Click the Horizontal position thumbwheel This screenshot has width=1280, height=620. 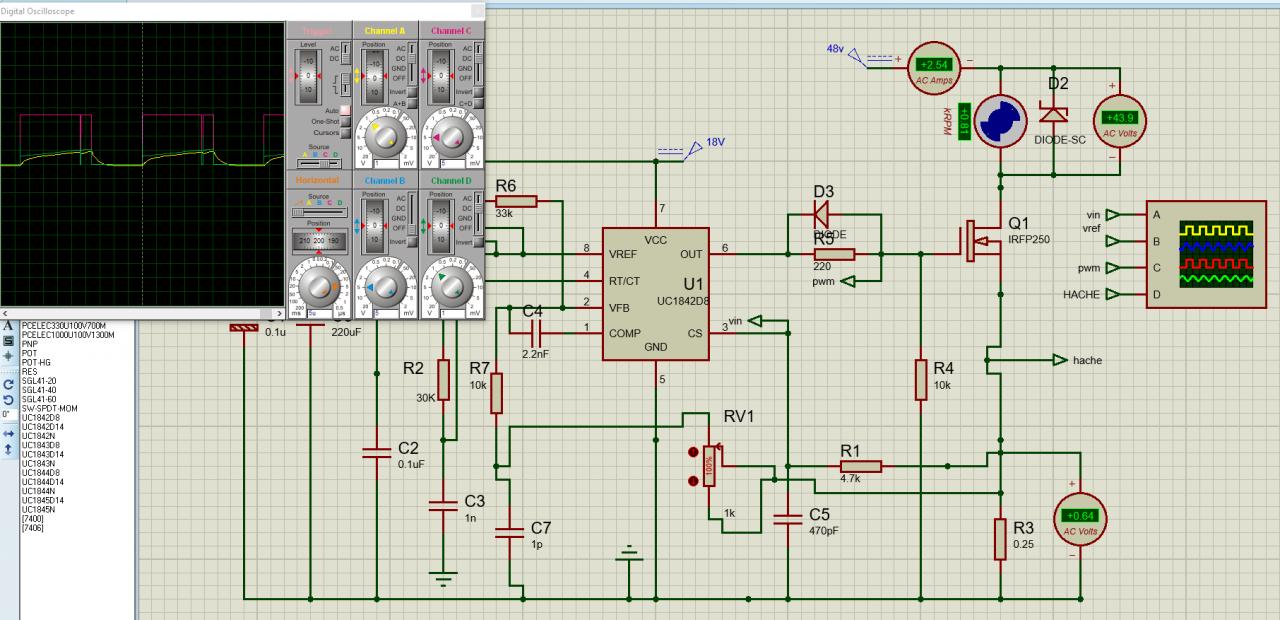click(x=319, y=240)
